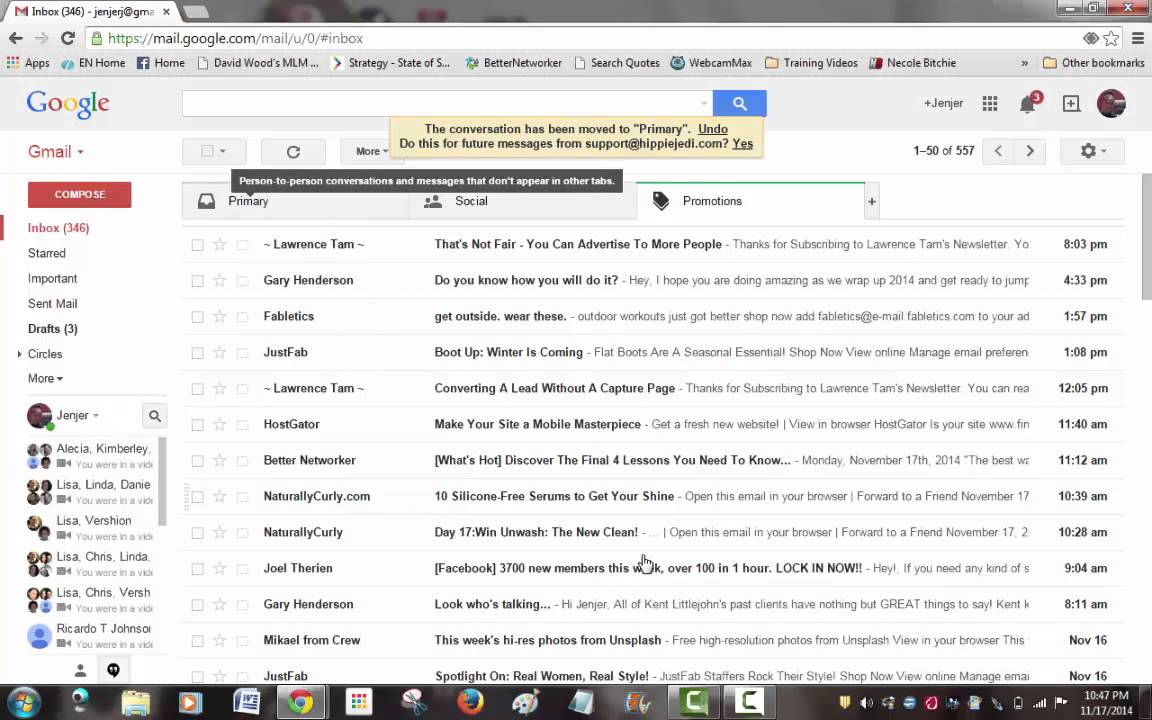
Task: Open Firefox from the taskbar
Action: pos(470,702)
